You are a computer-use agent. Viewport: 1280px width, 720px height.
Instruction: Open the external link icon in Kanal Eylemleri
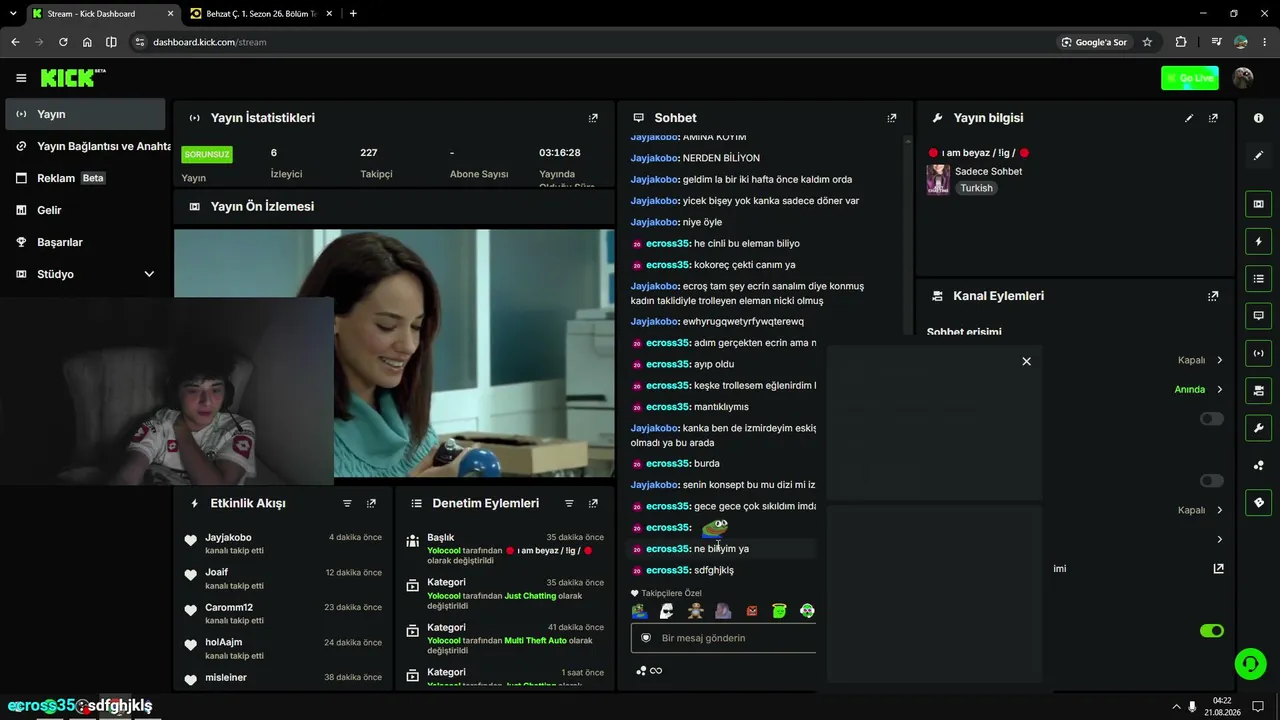1218,569
